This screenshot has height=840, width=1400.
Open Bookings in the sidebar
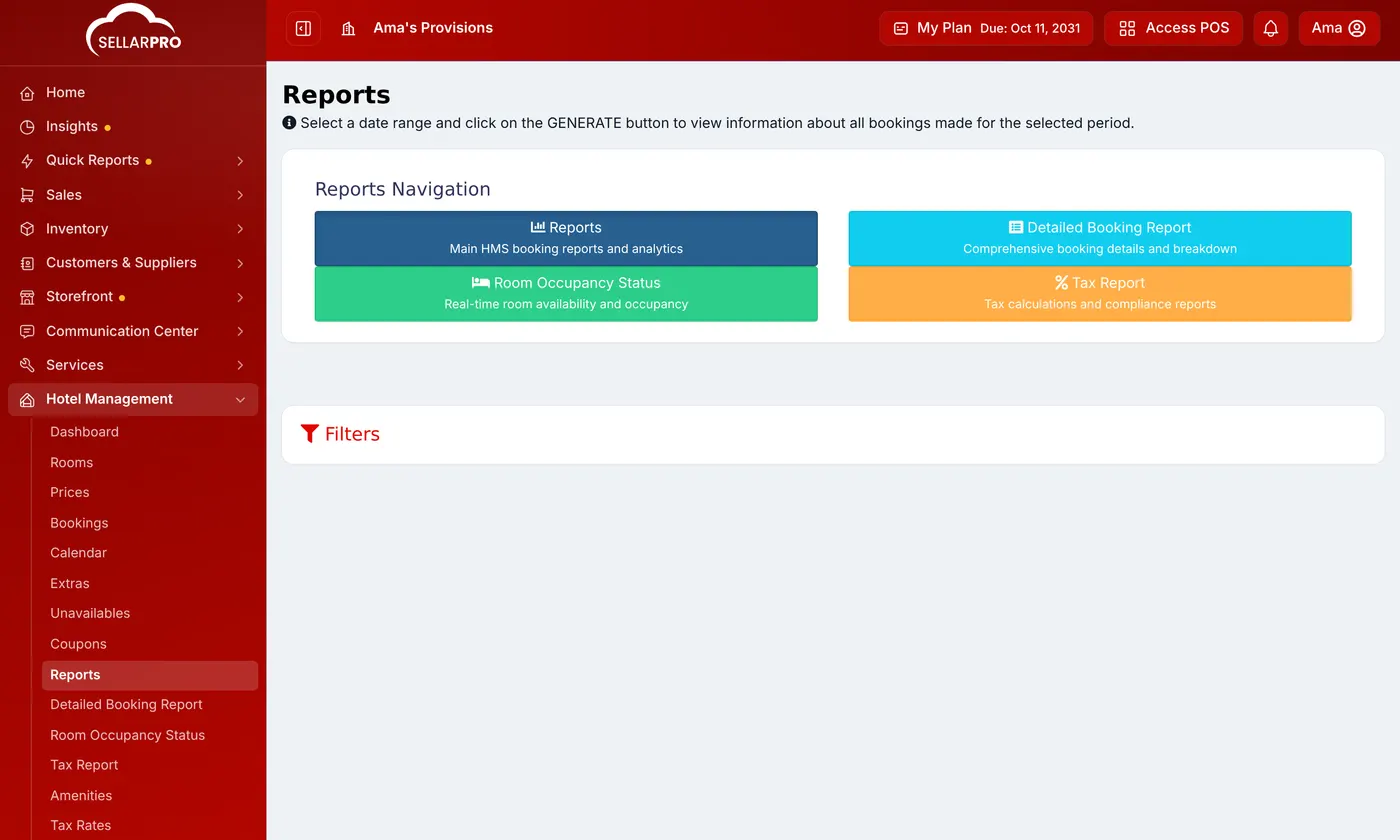pyautogui.click(x=79, y=523)
